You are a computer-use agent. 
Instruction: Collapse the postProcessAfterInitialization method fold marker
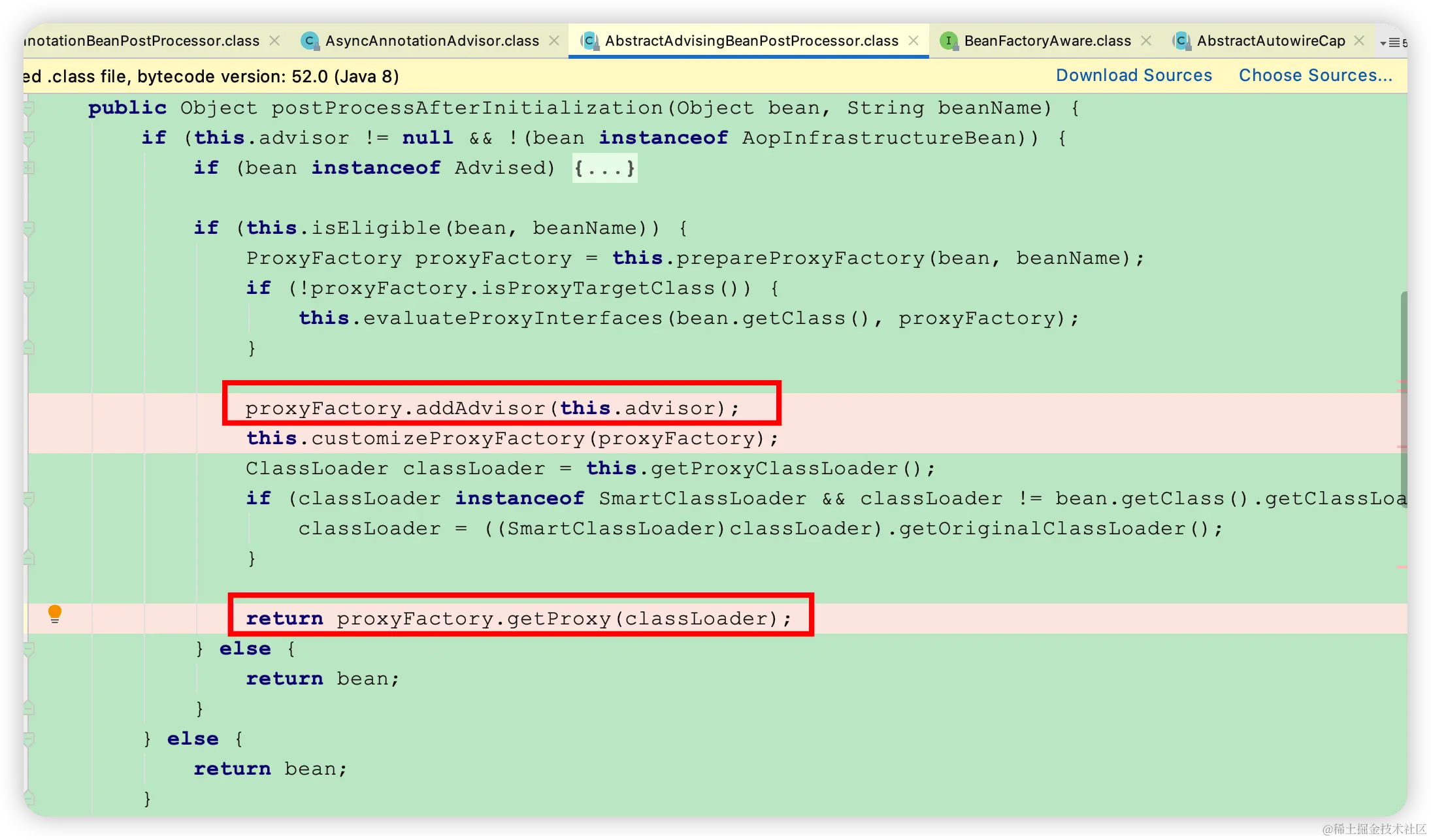tap(29, 108)
